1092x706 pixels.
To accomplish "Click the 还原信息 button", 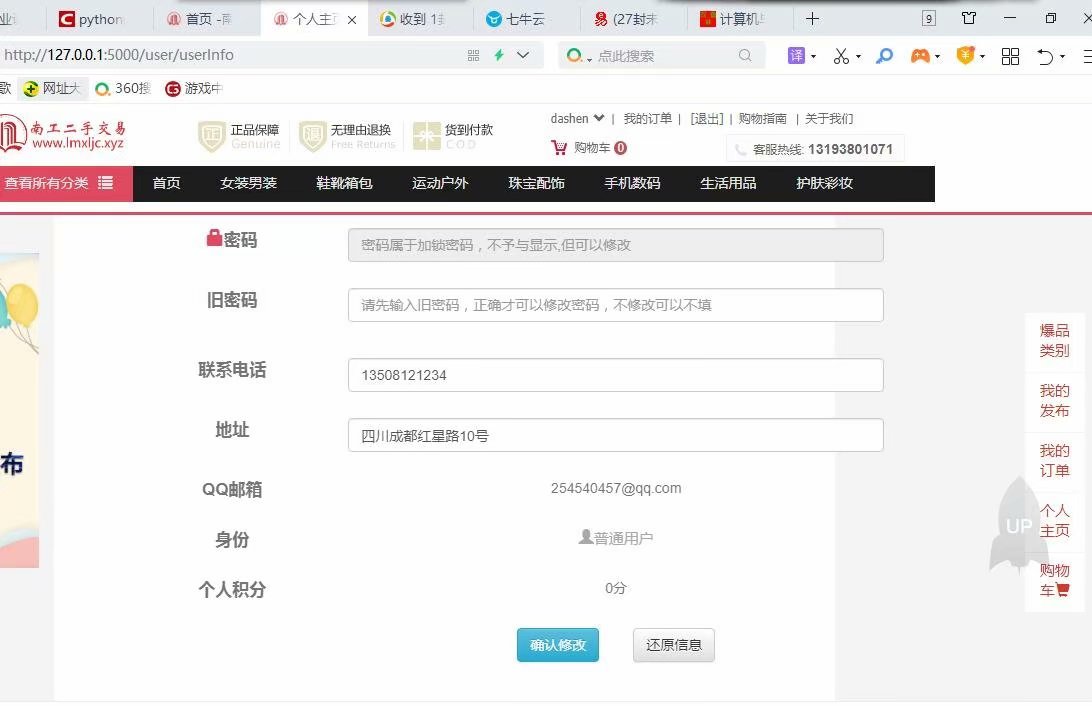I will [x=673, y=645].
